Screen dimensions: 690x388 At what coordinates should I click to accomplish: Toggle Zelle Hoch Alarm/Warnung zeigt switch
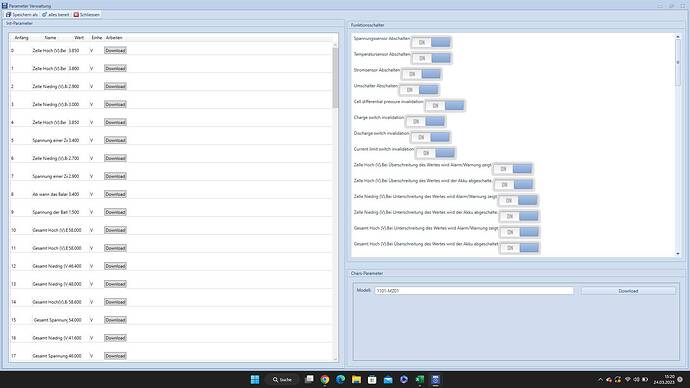tap(513, 169)
